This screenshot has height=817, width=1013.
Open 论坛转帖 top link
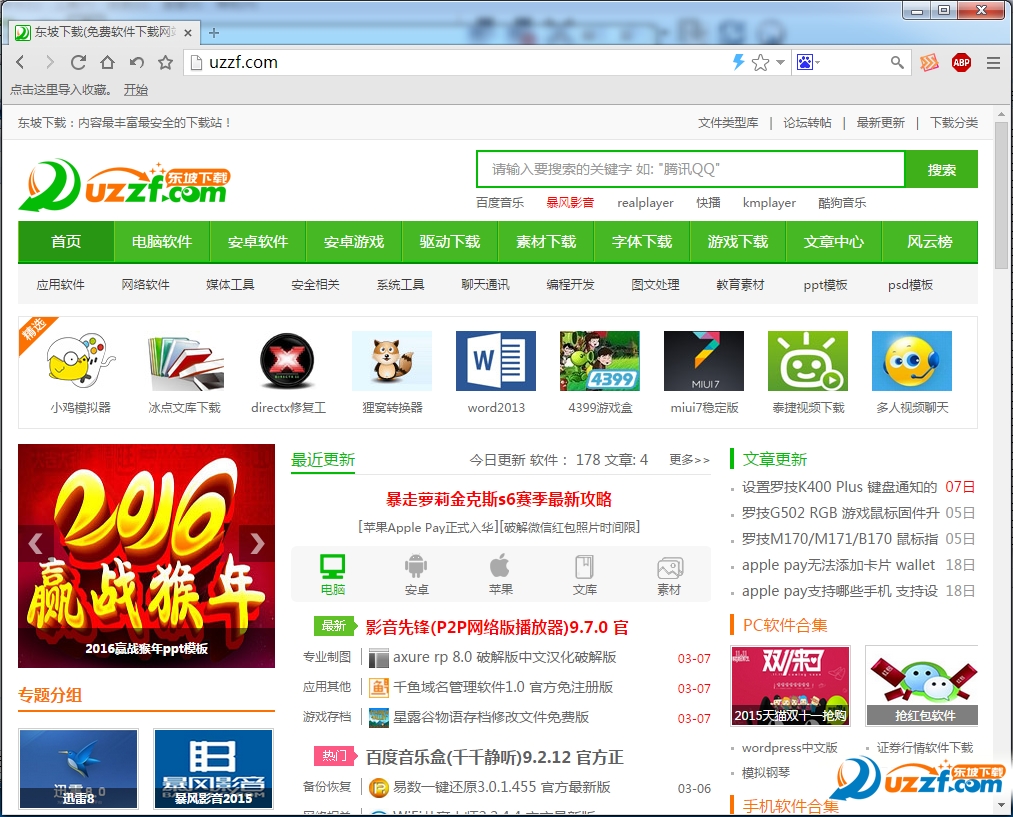pos(807,123)
